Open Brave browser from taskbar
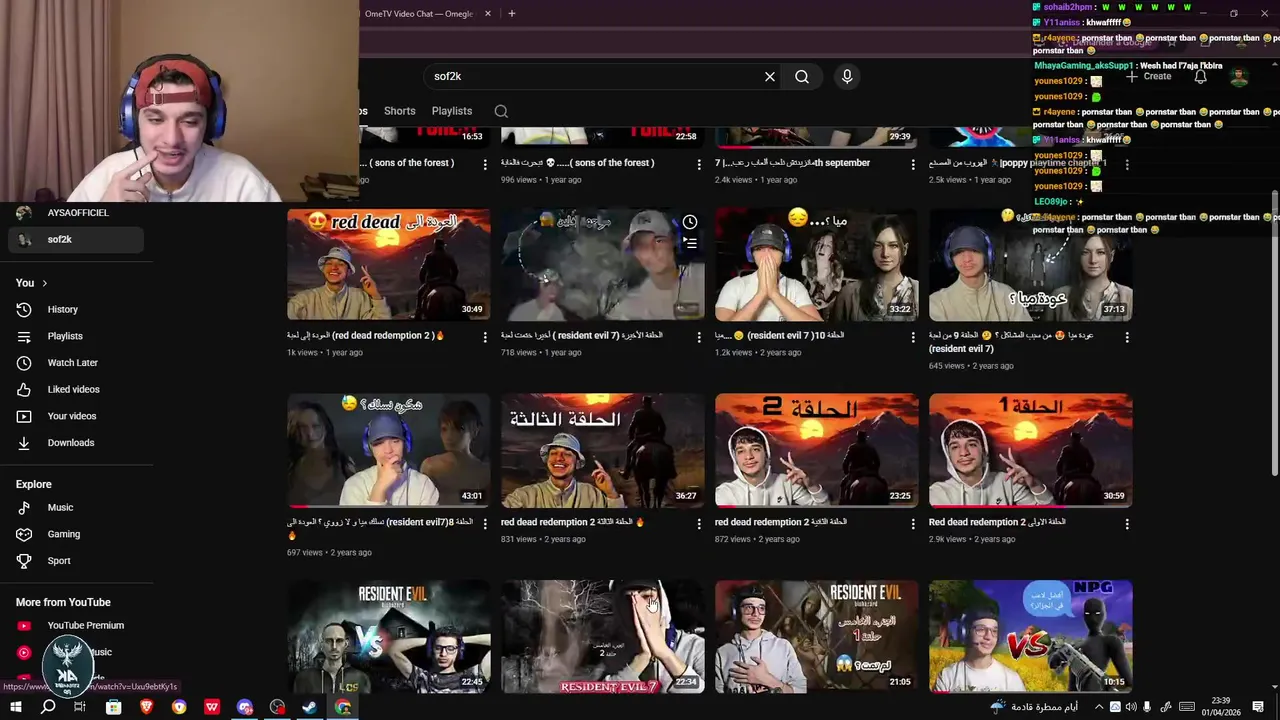Image resolution: width=1280 pixels, height=720 pixels. tap(147, 707)
